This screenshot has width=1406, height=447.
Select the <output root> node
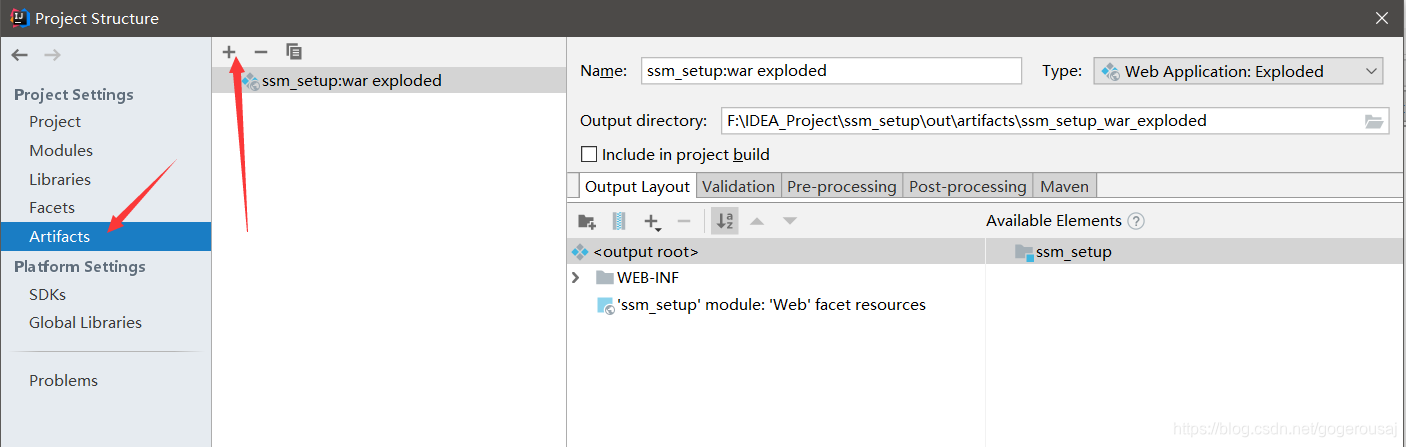(776, 252)
